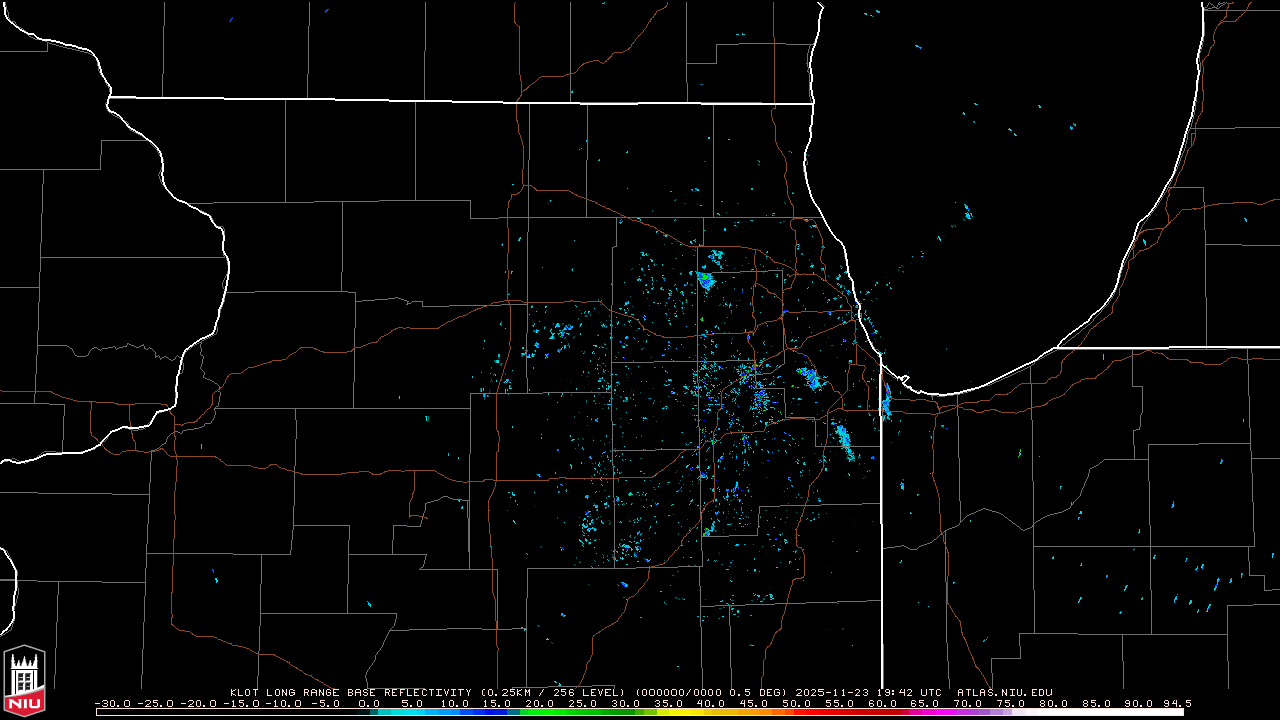Click the NIU castle logo
The image size is (1280, 720).
click(24, 680)
